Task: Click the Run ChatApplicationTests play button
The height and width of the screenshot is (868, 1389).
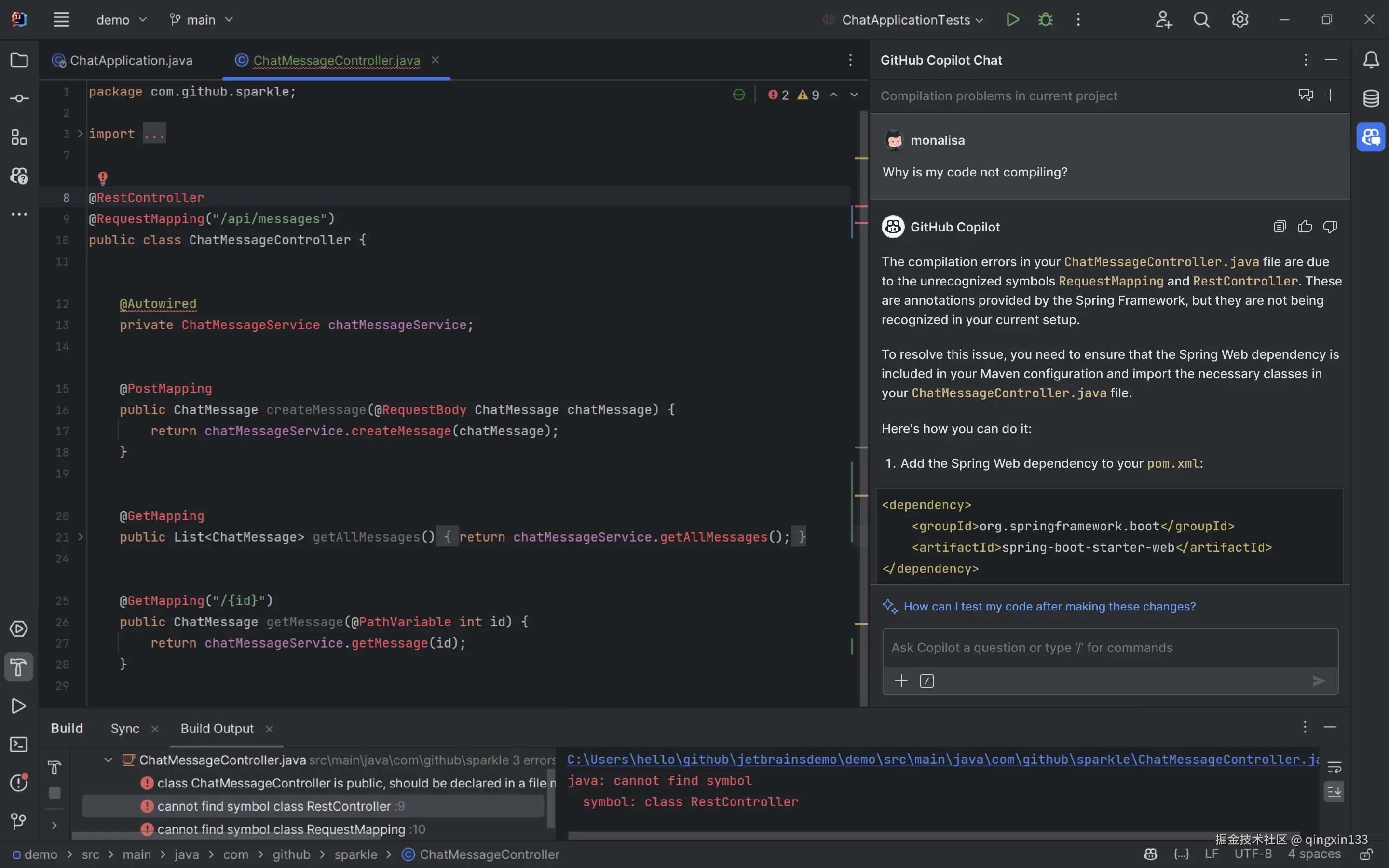Action: click(1012, 19)
